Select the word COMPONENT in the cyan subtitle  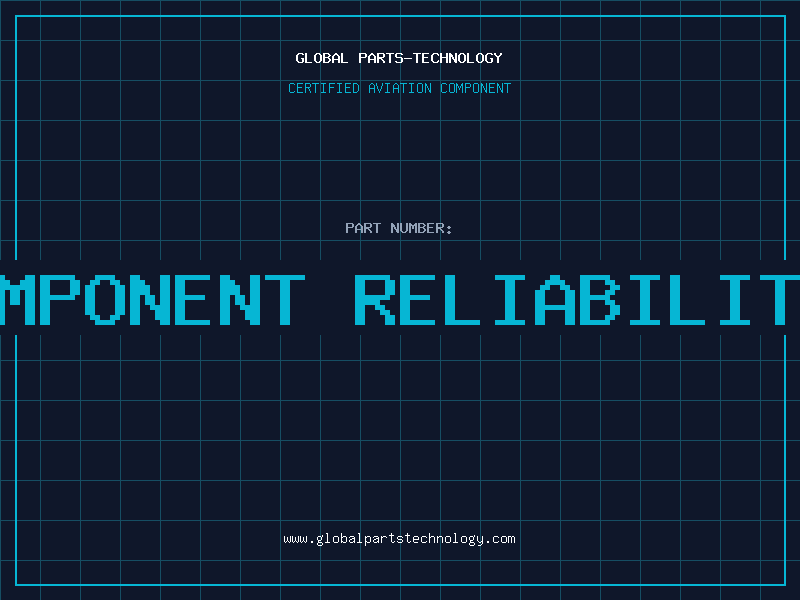click(x=476, y=88)
